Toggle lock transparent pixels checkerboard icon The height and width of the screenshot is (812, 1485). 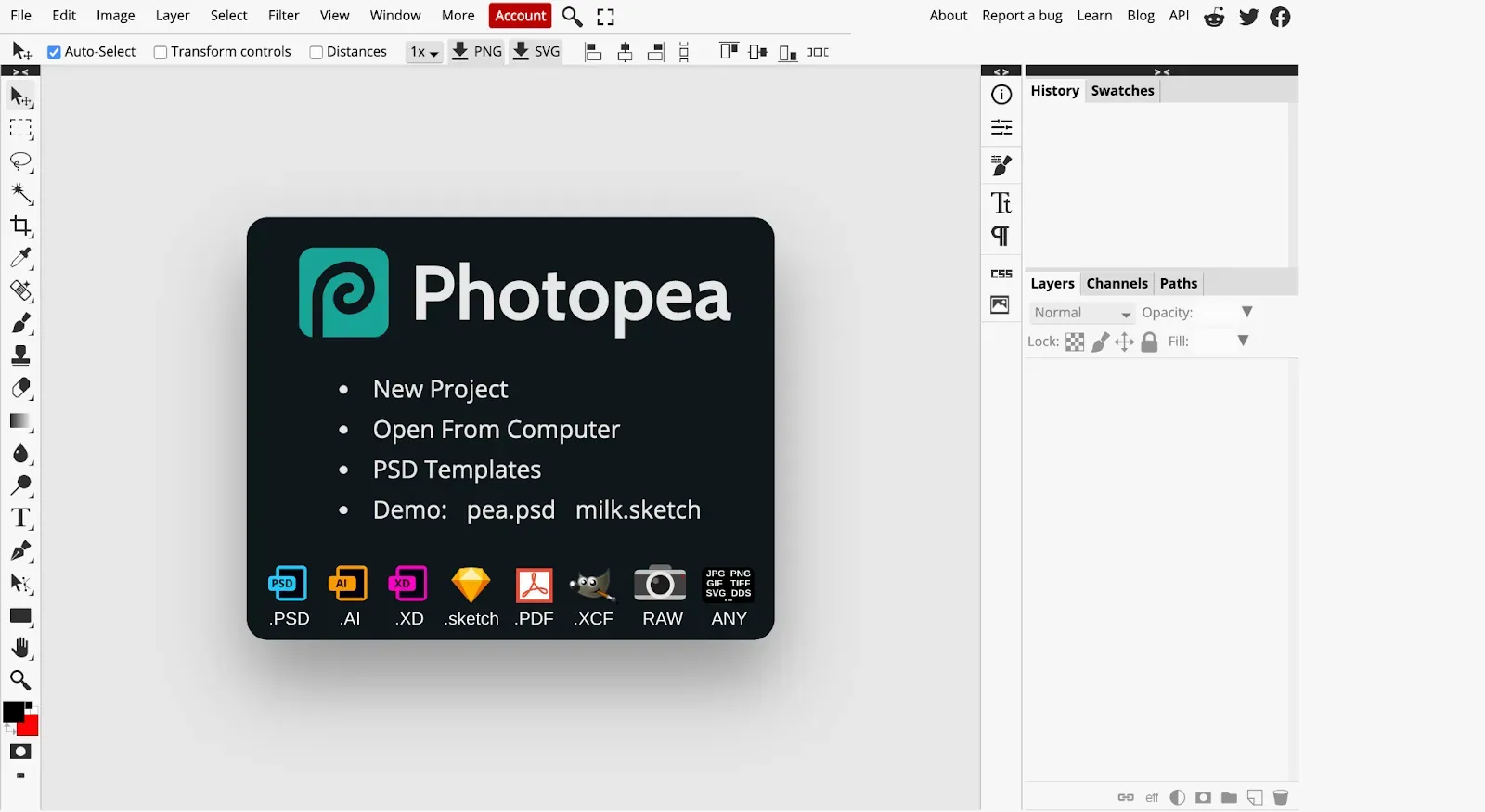coord(1075,342)
